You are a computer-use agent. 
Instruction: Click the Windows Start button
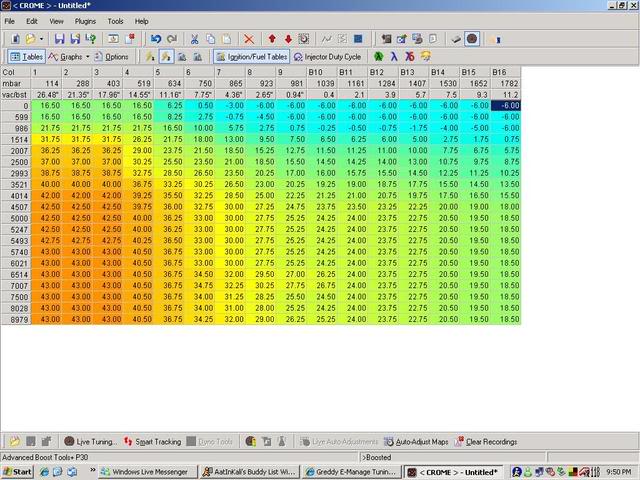pyautogui.click(x=17, y=472)
